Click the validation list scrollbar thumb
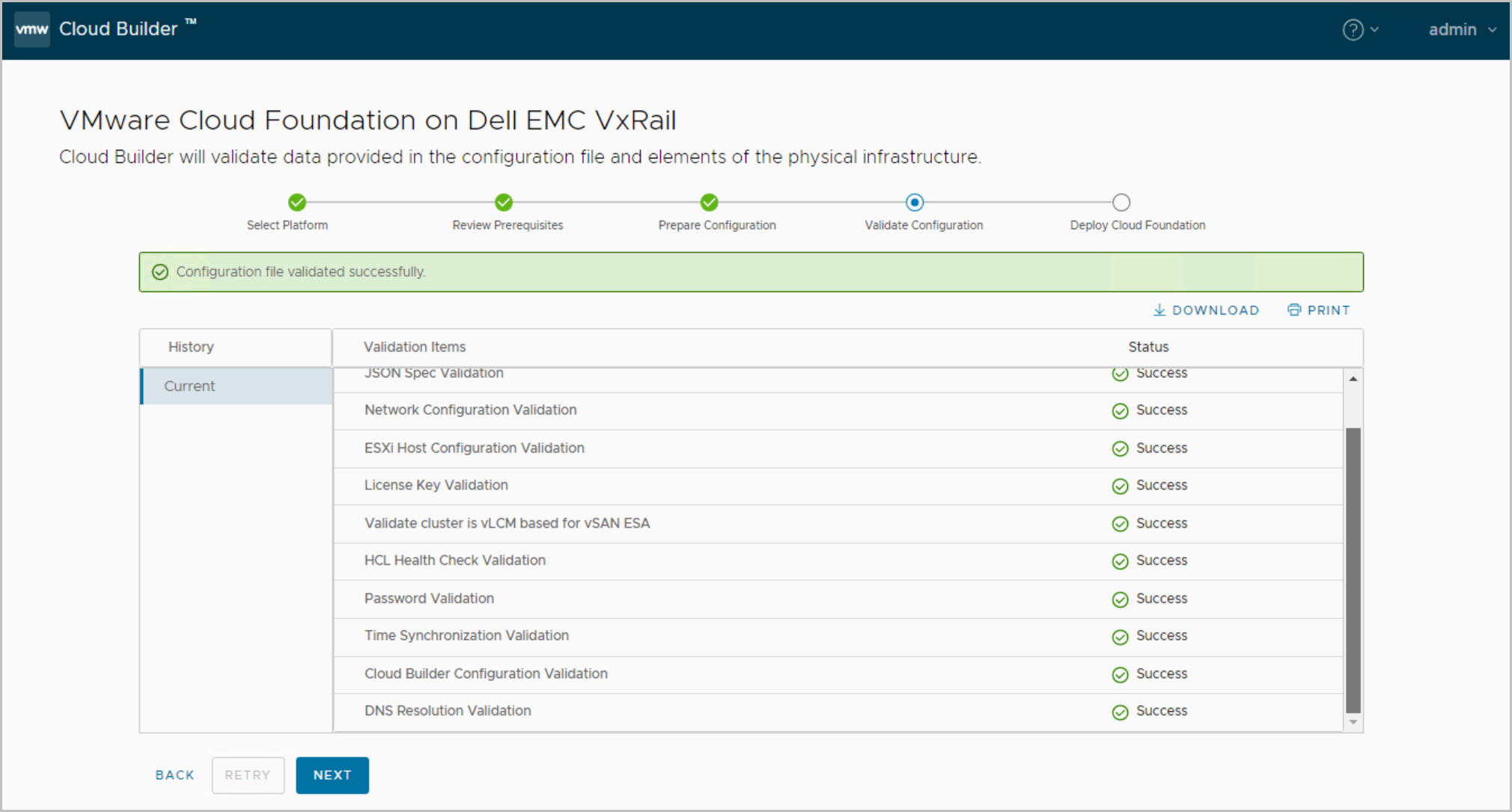The image size is (1512, 812). [x=1353, y=569]
